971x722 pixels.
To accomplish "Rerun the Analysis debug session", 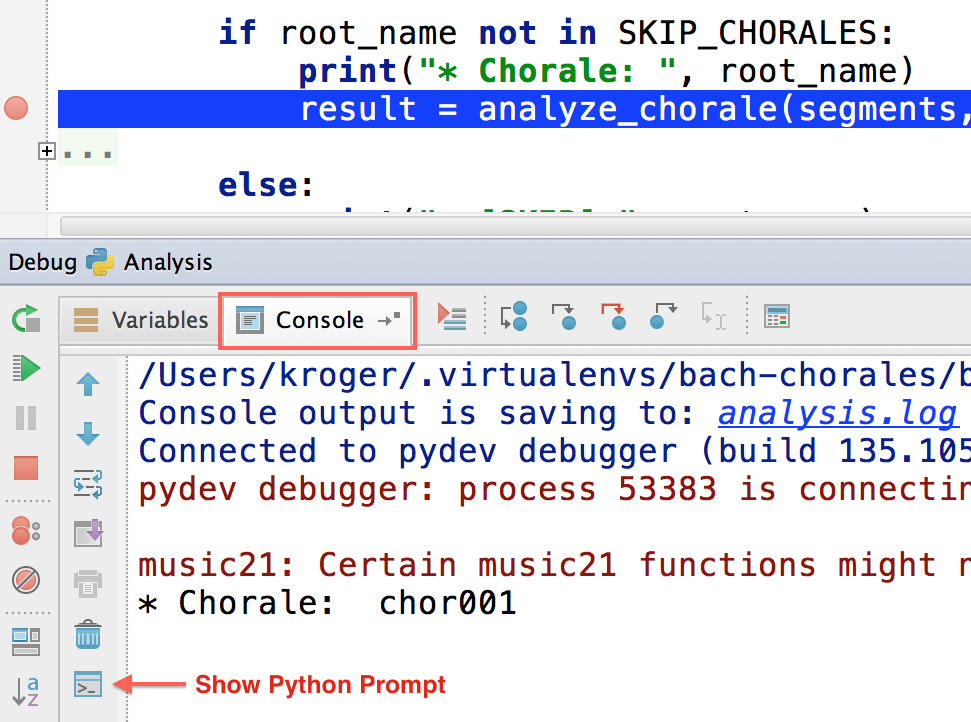I will 26,320.
